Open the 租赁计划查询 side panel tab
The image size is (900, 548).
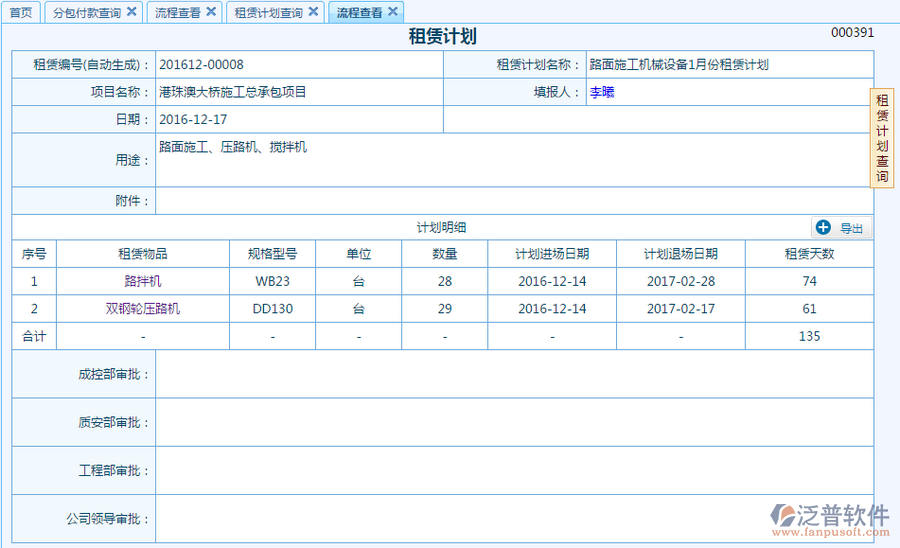pos(882,138)
